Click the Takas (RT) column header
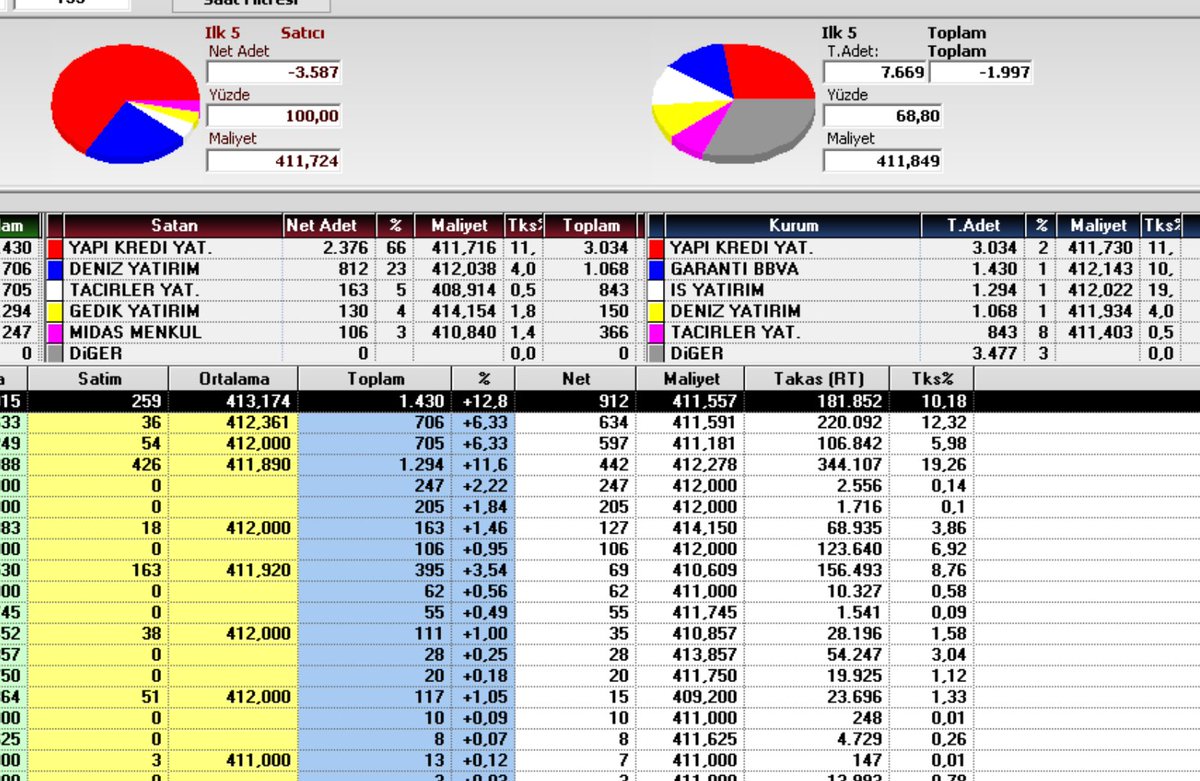Viewport: 1200px width, 781px height. pyautogui.click(x=815, y=378)
